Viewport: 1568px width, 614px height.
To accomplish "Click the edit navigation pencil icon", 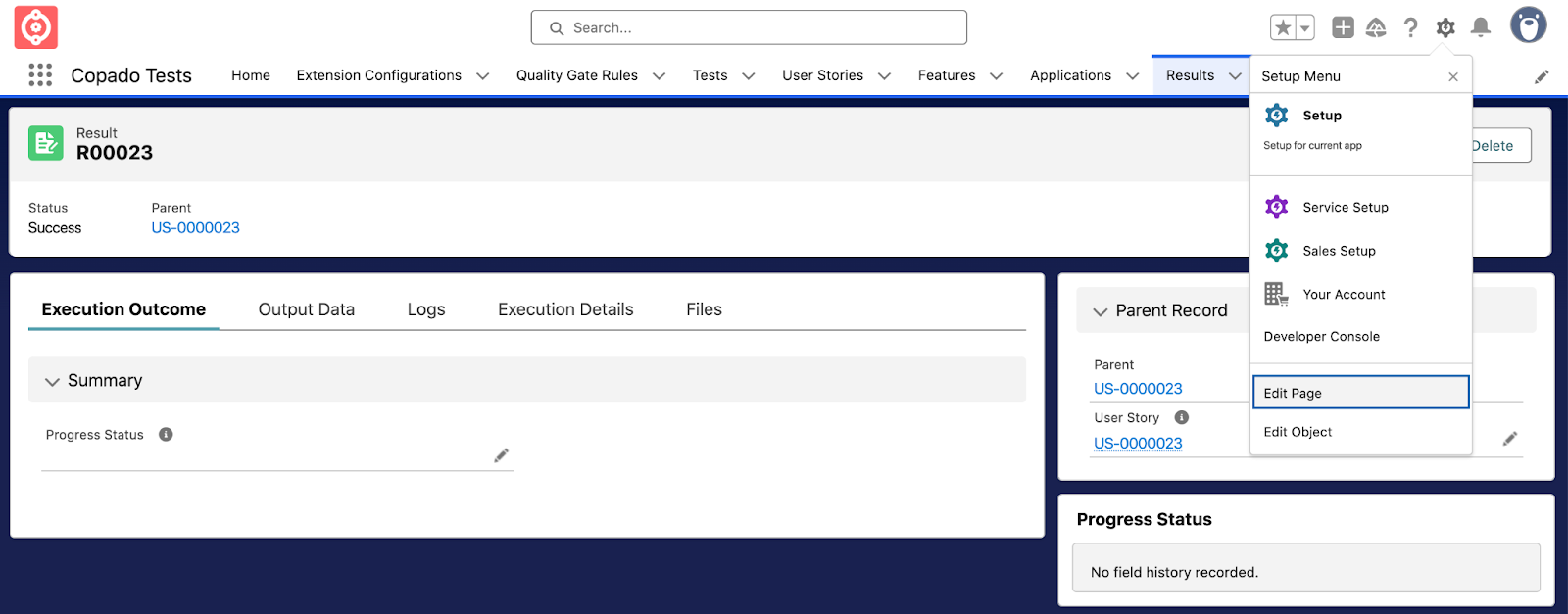I will [x=1542, y=76].
